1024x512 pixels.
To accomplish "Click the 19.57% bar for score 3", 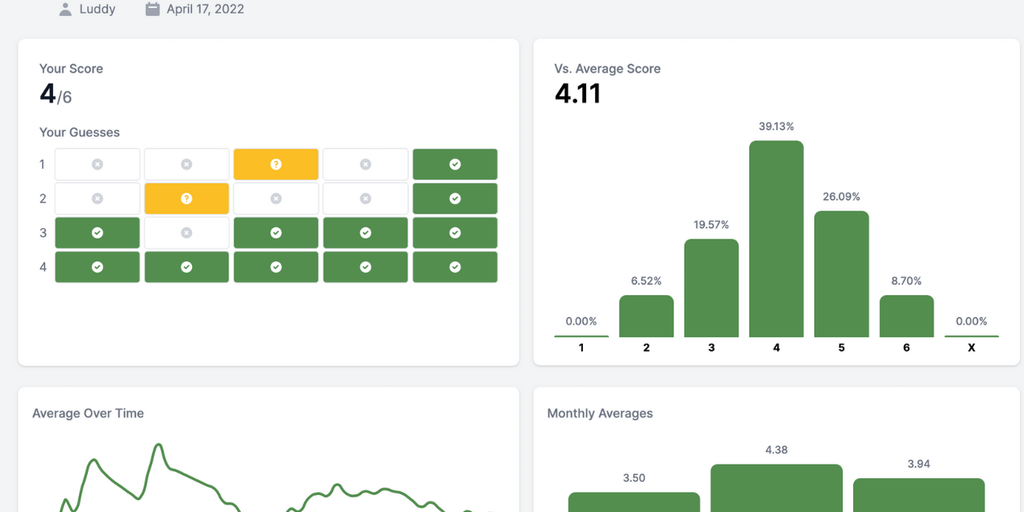I will pos(711,288).
